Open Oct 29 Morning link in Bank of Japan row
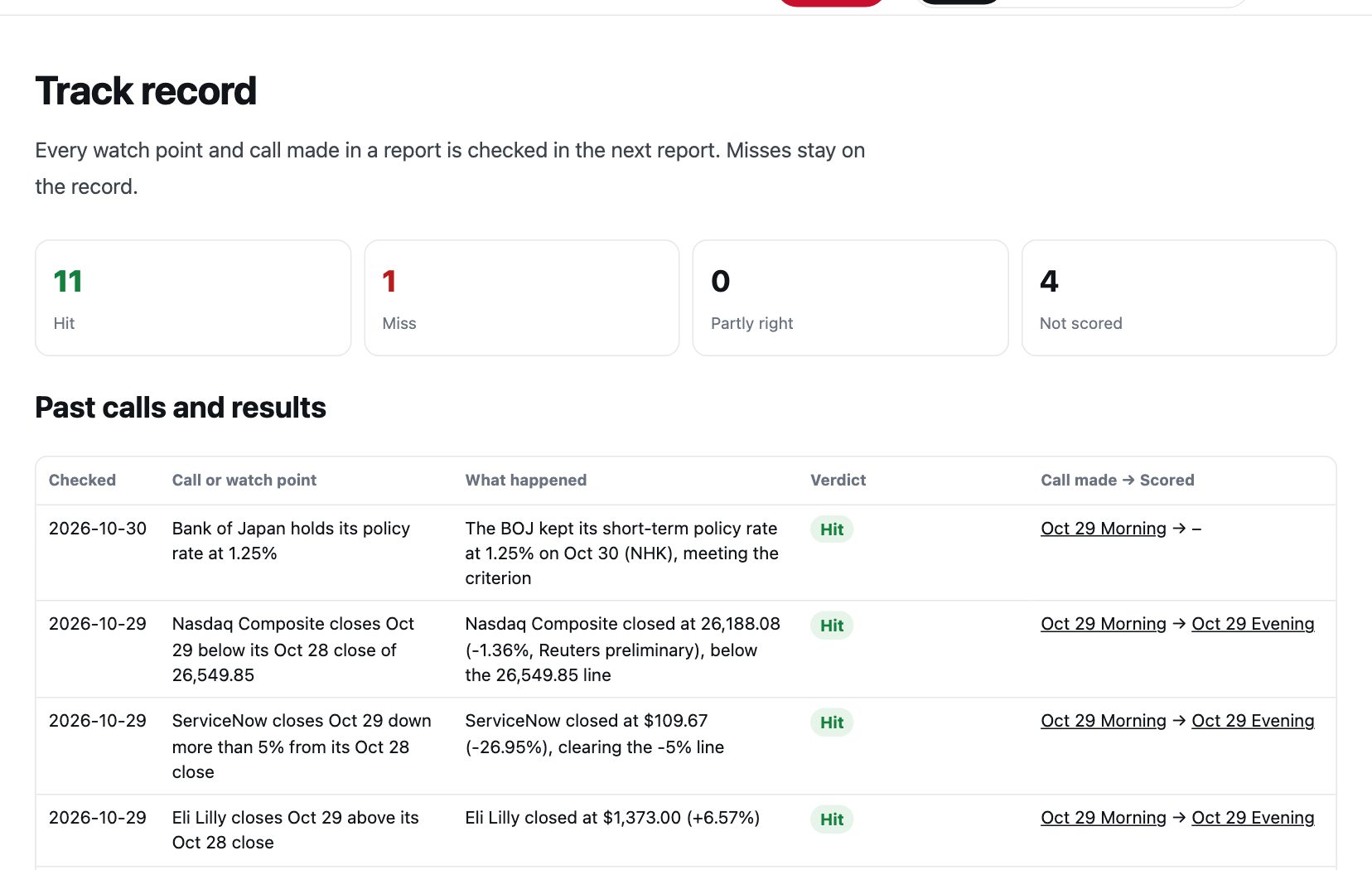Image resolution: width=1372 pixels, height=870 pixels. click(1103, 529)
